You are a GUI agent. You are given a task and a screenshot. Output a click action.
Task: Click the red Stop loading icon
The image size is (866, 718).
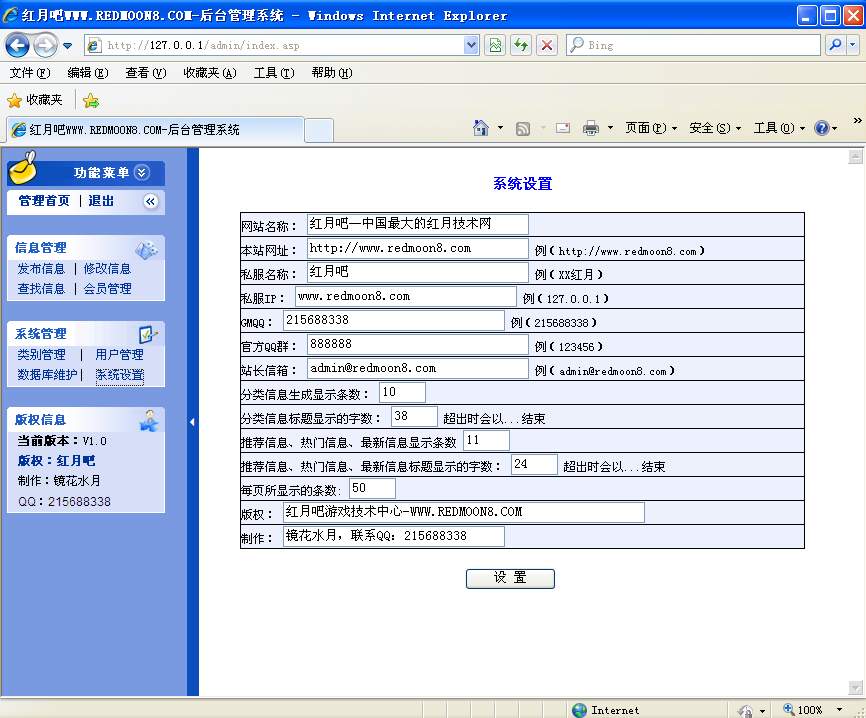click(547, 45)
